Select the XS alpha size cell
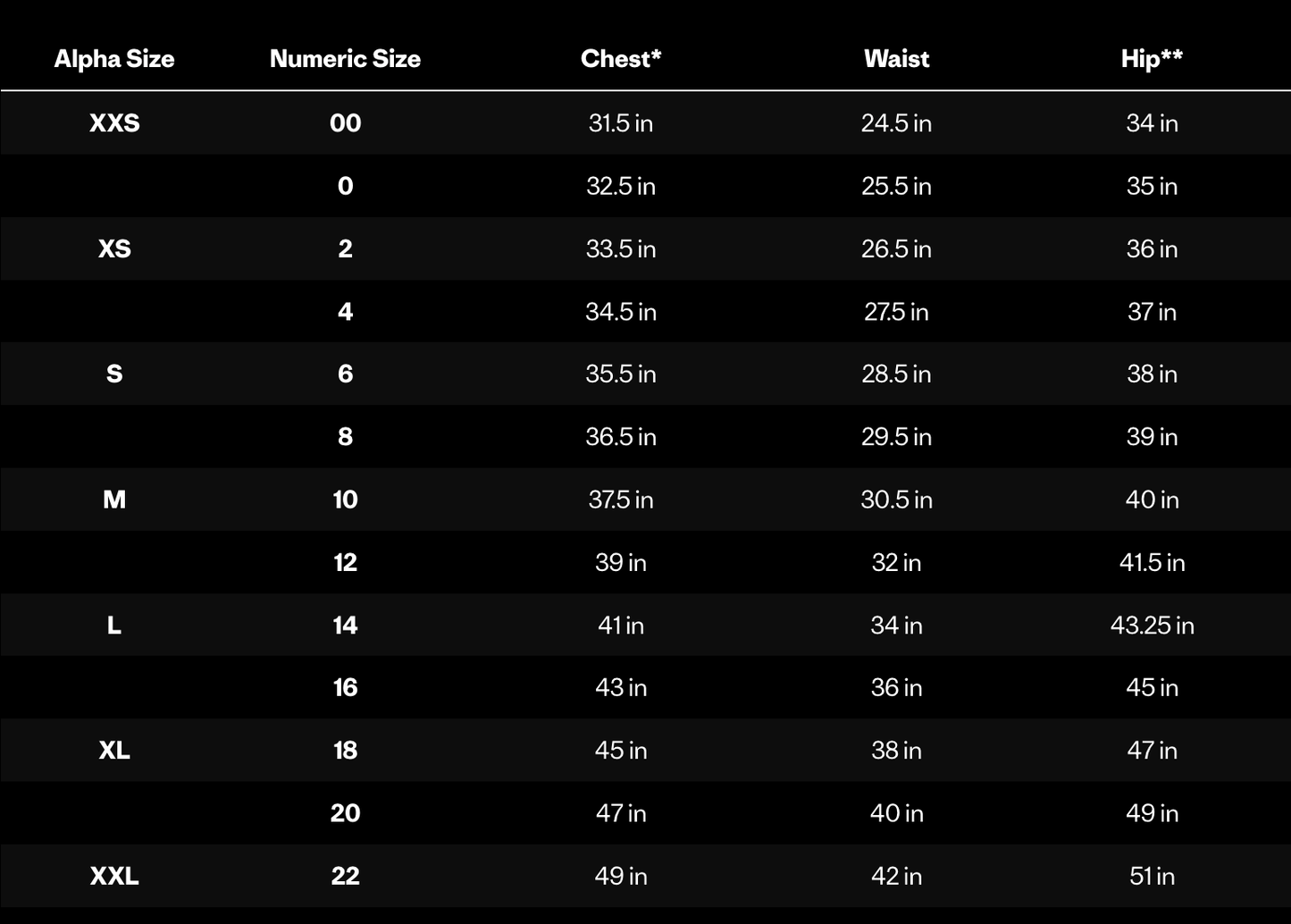The height and width of the screenshot is (924, 1291). [114, 248]
